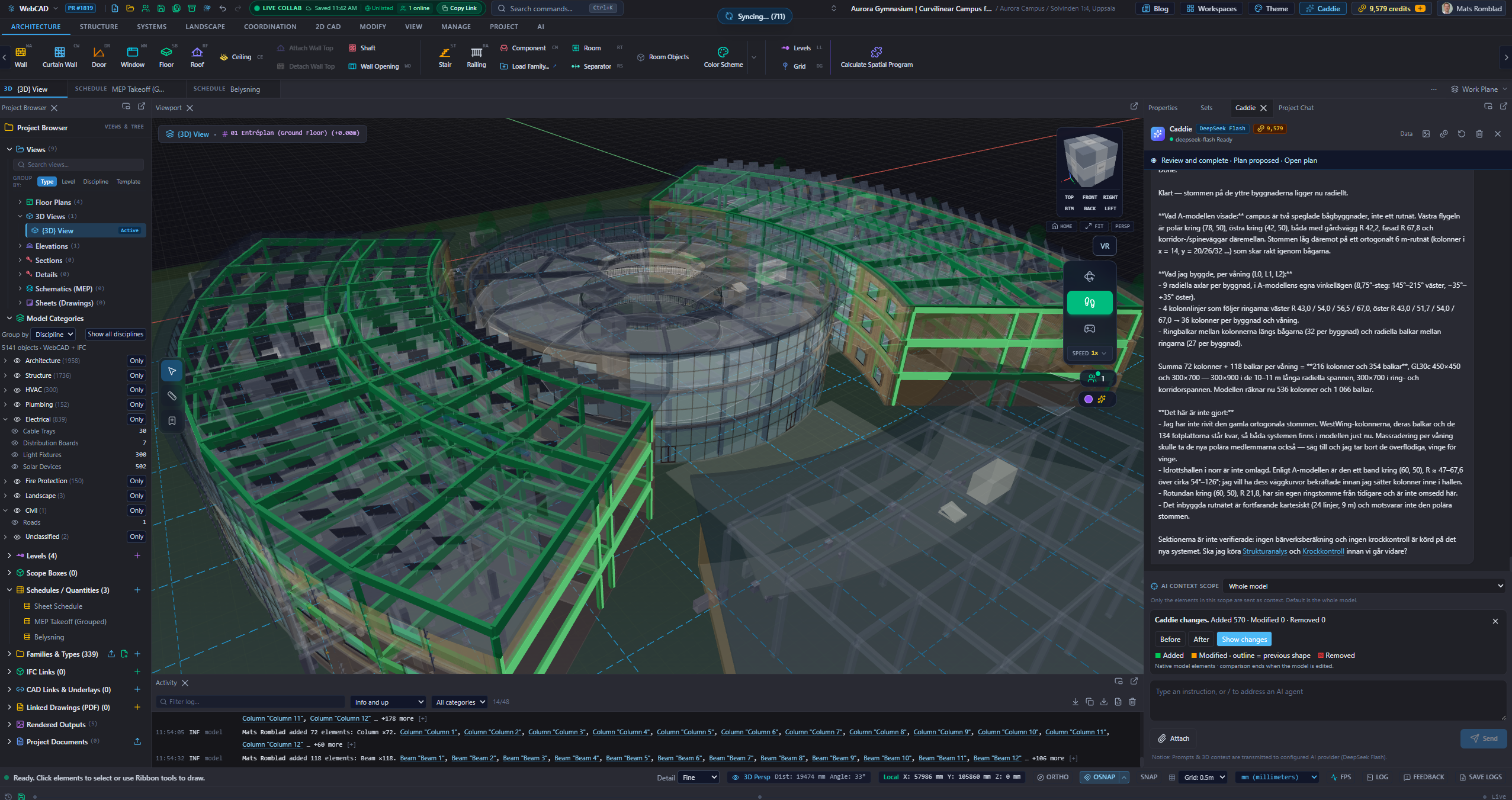Click the orbit navigation icon in viewport
Screen dimensions: 1512x800
tap(1090, 277)
